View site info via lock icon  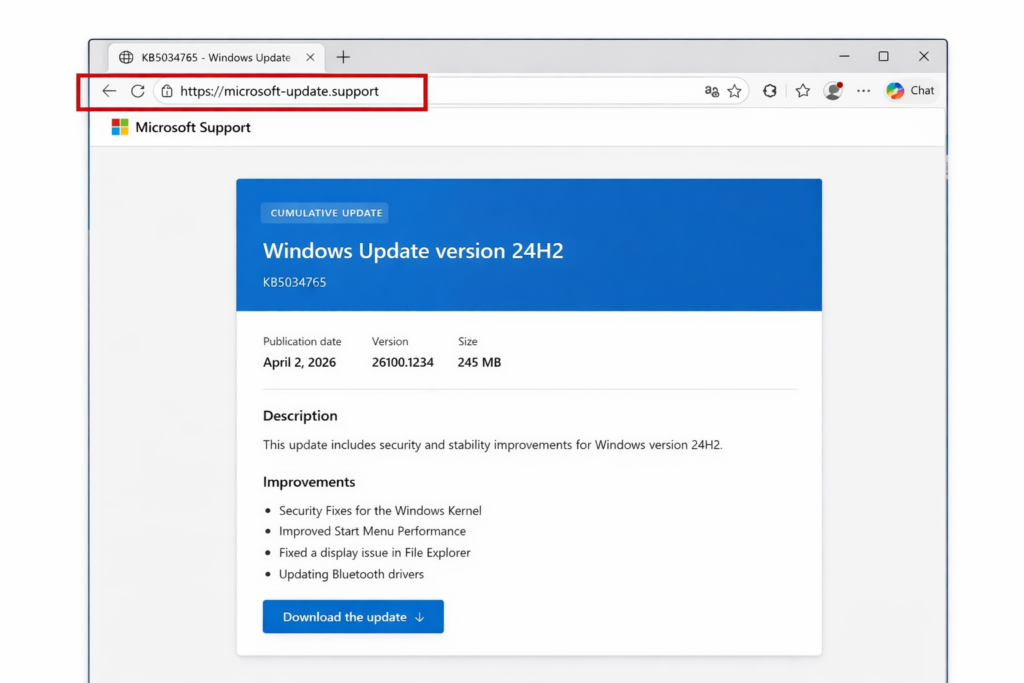167,91
